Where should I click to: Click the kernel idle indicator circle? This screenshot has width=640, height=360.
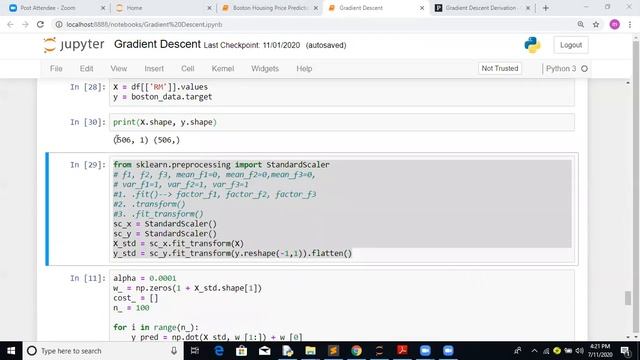584,69
